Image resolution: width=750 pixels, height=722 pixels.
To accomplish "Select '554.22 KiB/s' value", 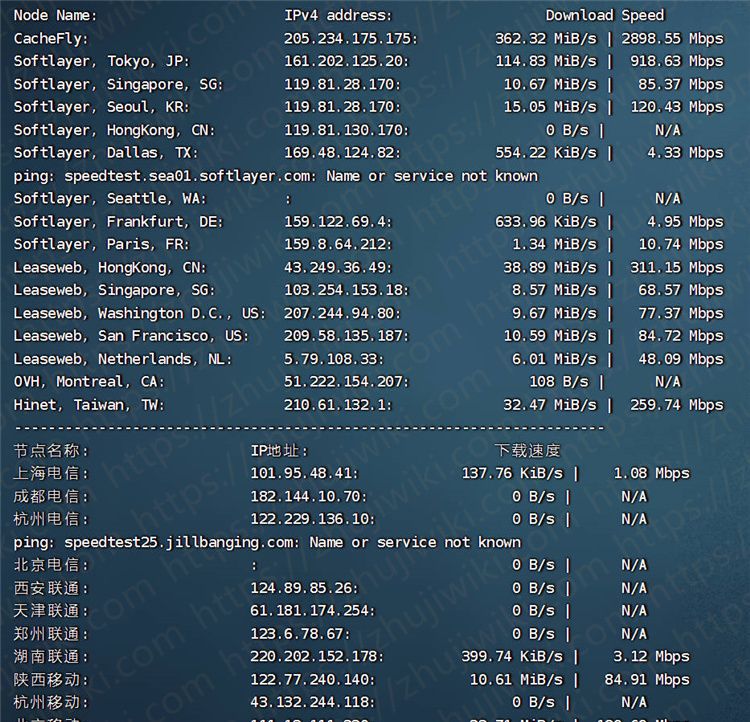I will [x=546, y=153].
